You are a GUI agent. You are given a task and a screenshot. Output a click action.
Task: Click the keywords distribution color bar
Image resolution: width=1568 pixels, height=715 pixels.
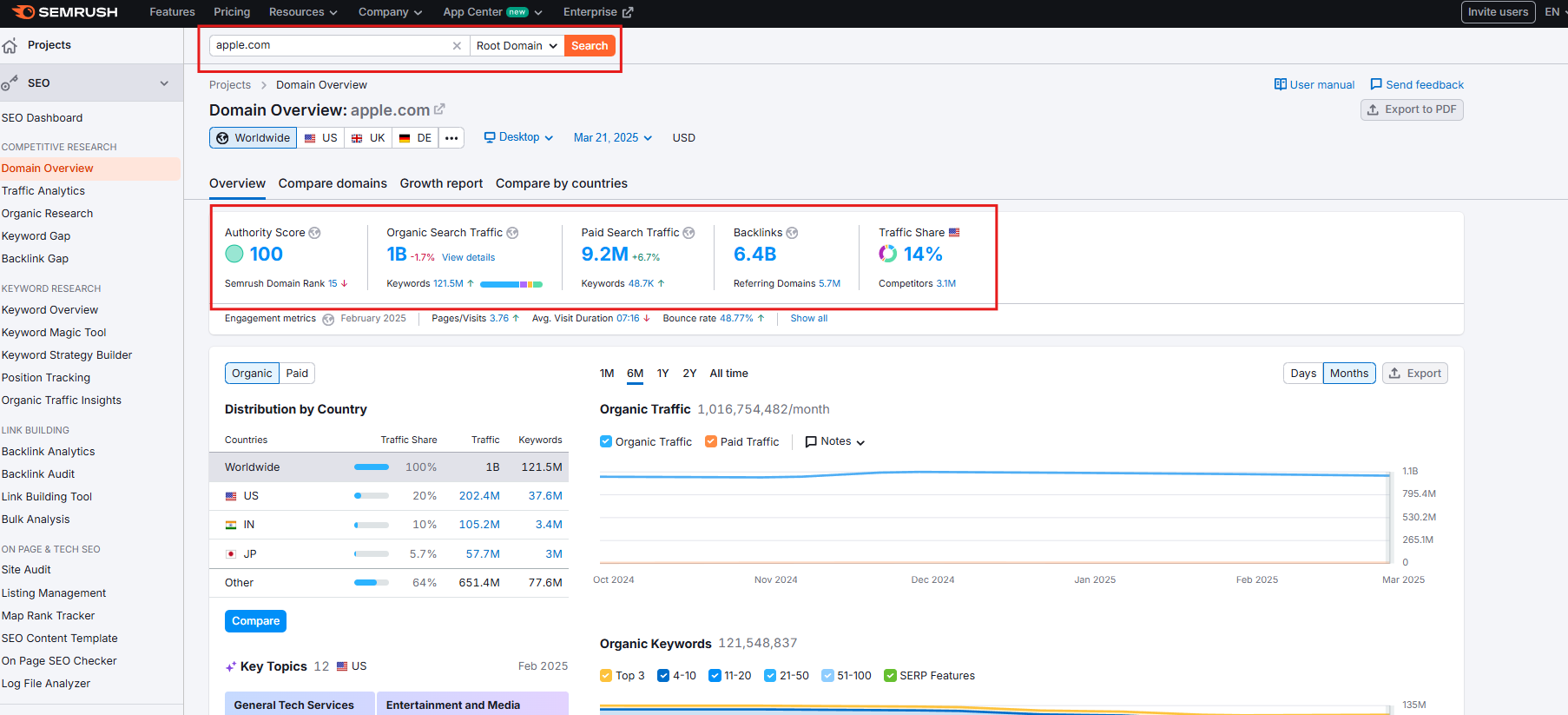tap(511, 284)
